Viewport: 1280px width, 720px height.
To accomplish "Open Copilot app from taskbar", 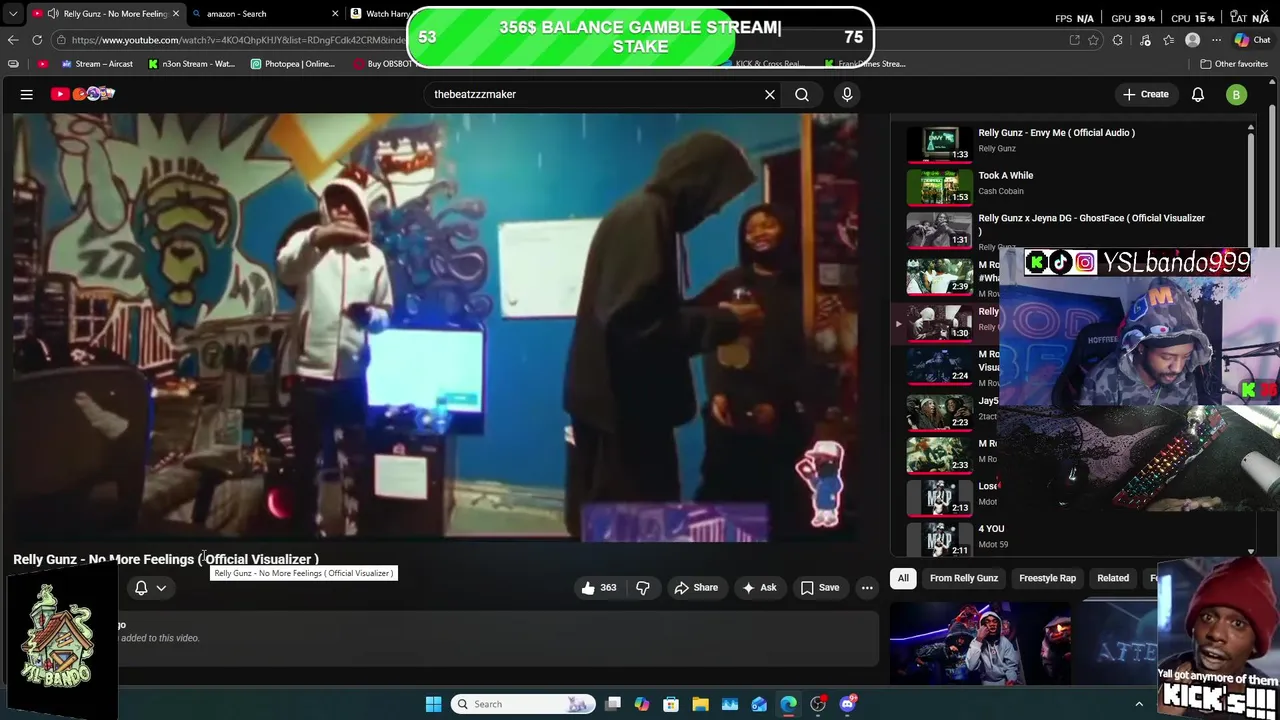I will coord(642,704).
